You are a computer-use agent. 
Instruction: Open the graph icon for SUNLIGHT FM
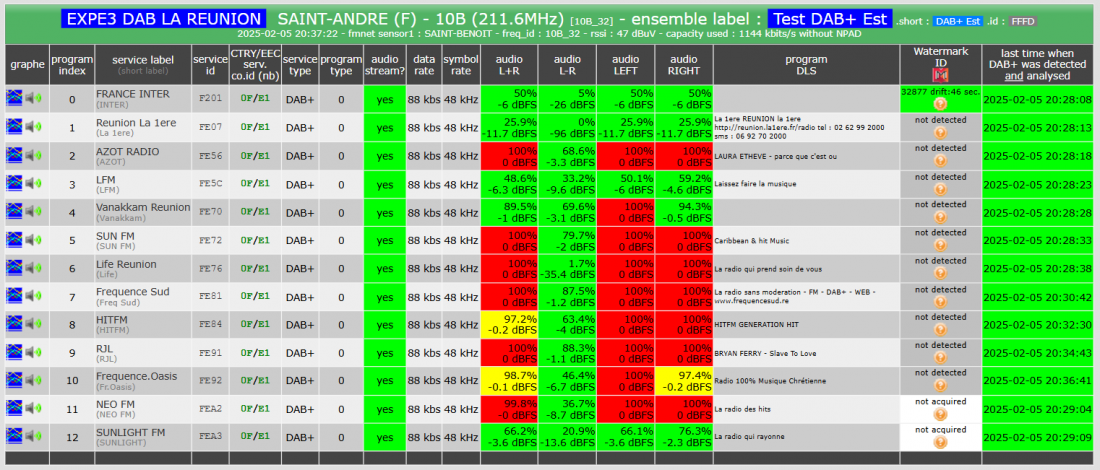[14, 437]
